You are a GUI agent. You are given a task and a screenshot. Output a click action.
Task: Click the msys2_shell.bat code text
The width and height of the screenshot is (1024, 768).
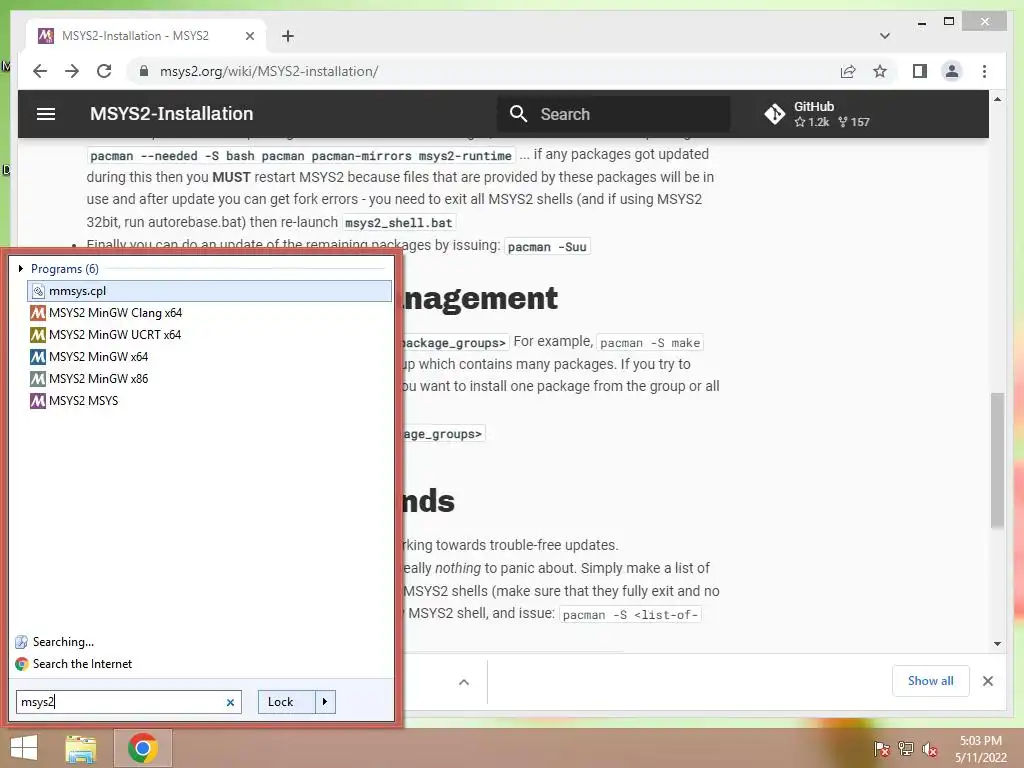click(x=398, y=223)
